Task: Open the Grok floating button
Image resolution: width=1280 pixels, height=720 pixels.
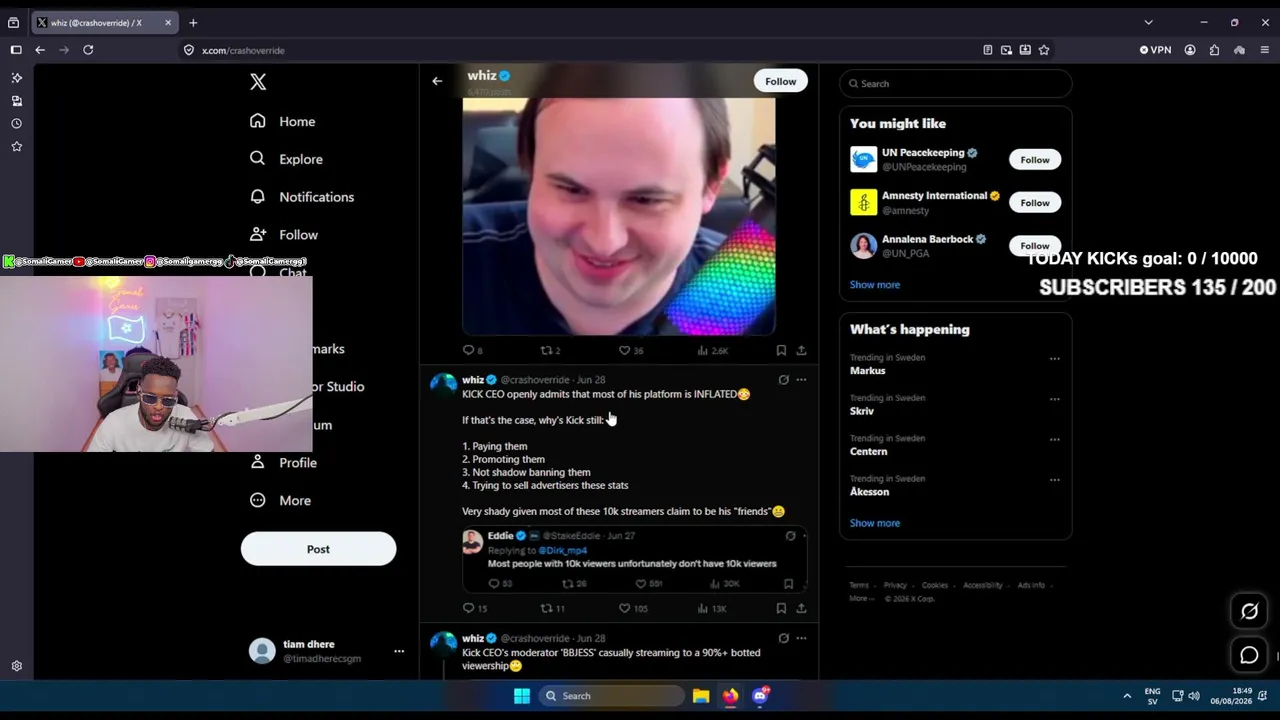Action: click(1249, 611)
